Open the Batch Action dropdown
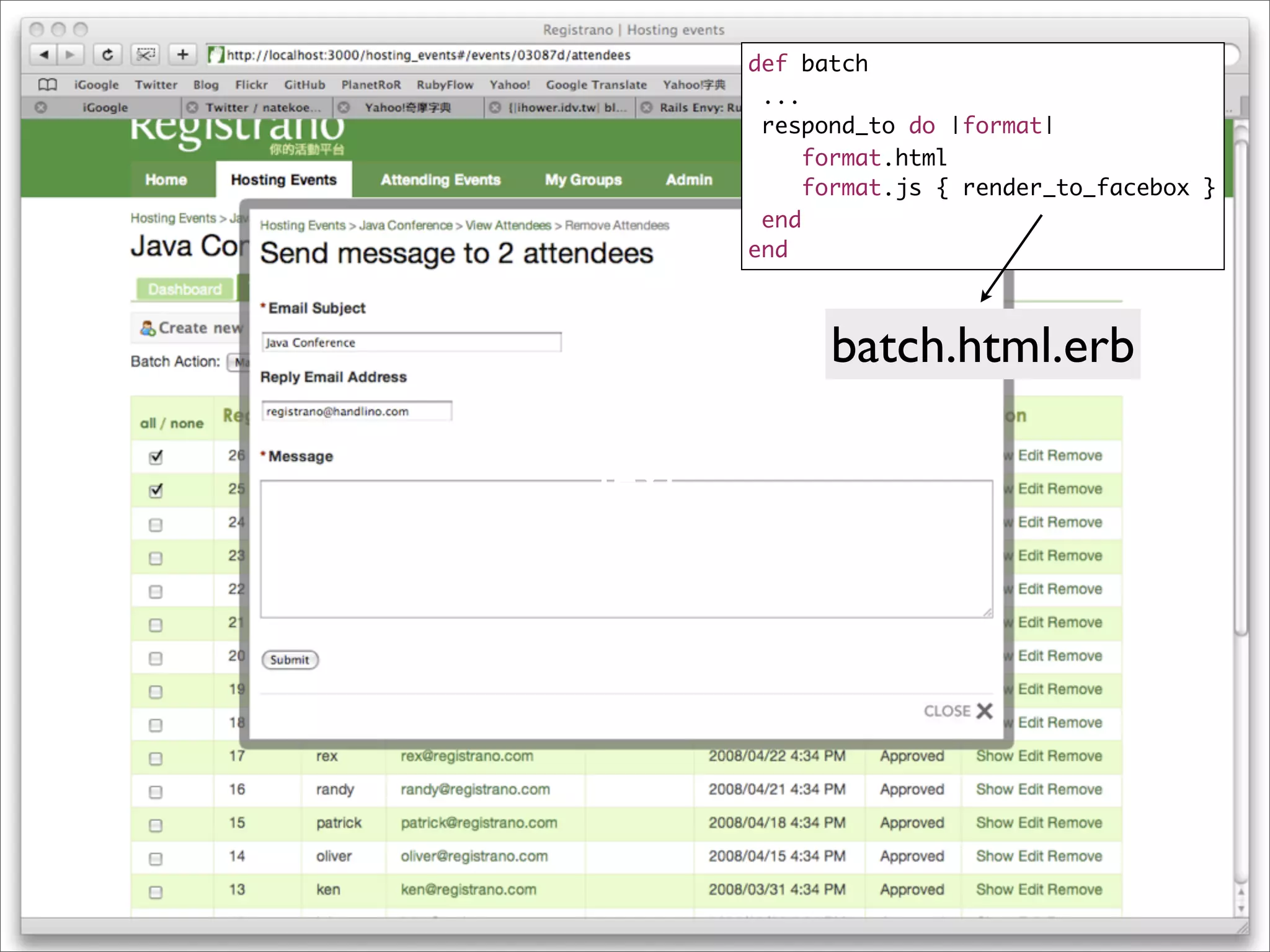The image size is (1270, 952). pyautogui.click(x=237, y=362)
